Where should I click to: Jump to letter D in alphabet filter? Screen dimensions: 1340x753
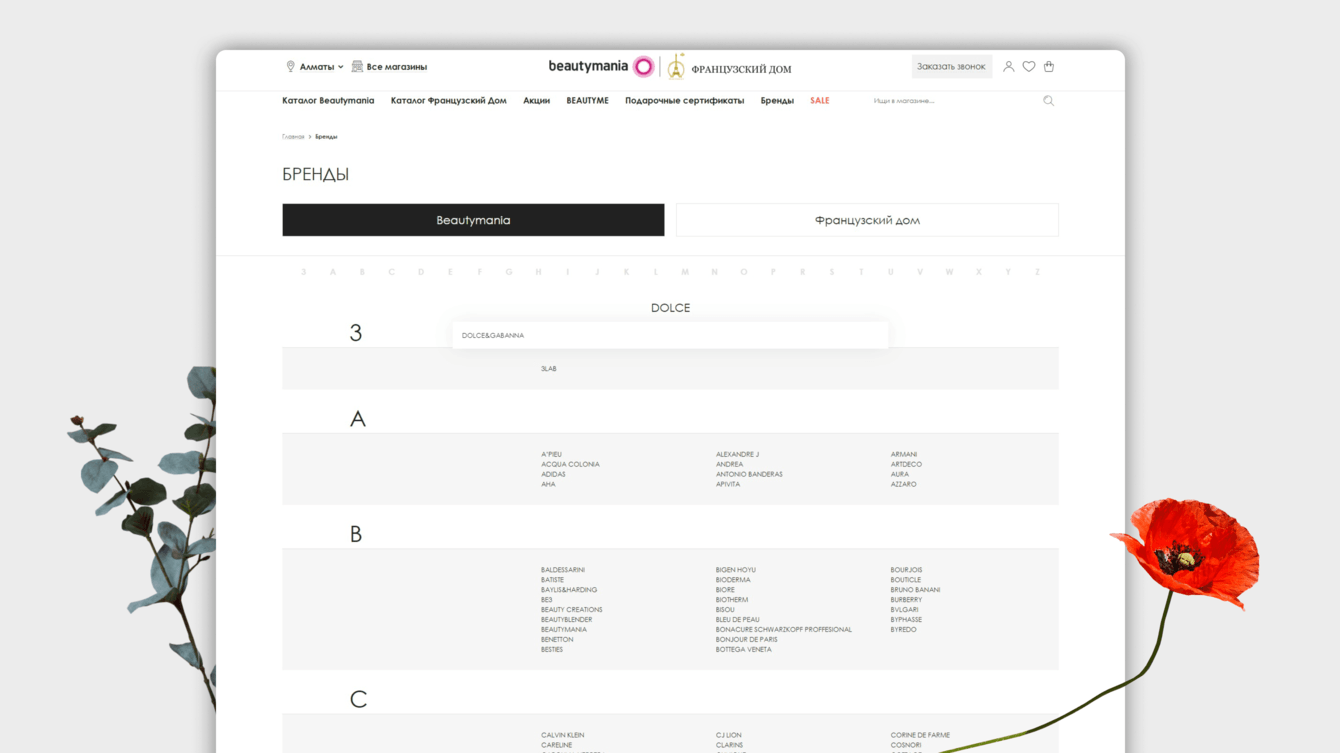point(421,272)
